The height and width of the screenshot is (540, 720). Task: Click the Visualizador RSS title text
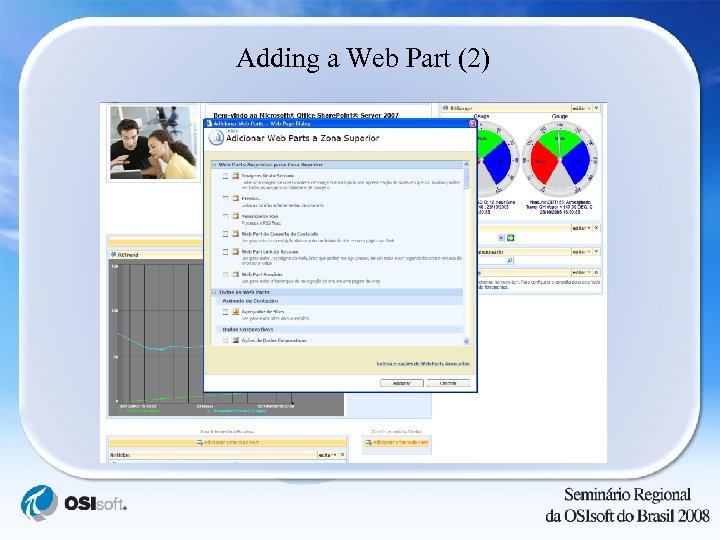tap(260, 216)
